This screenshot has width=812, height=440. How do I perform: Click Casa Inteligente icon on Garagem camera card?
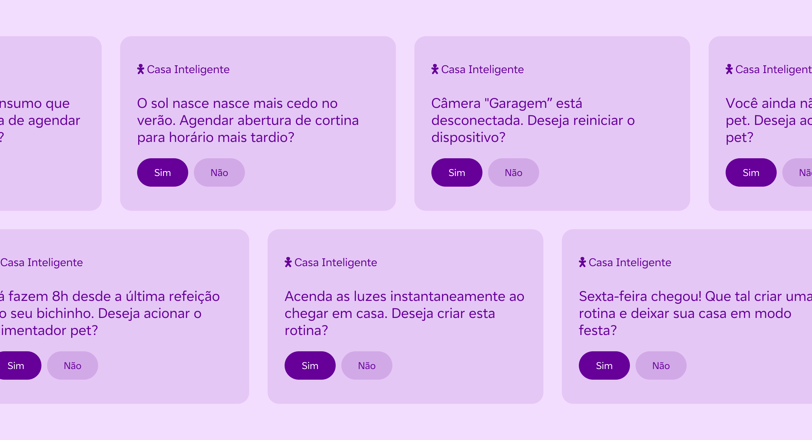point(434,69)
